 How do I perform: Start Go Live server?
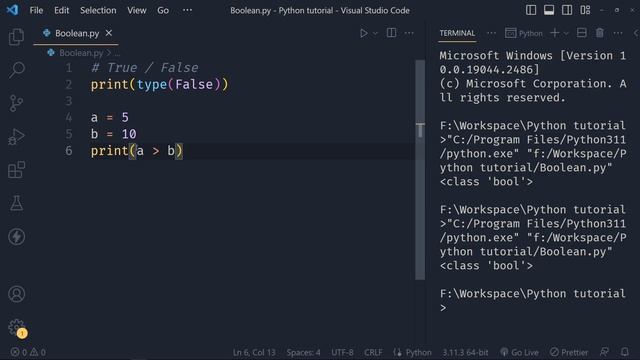tap(520, 352)
